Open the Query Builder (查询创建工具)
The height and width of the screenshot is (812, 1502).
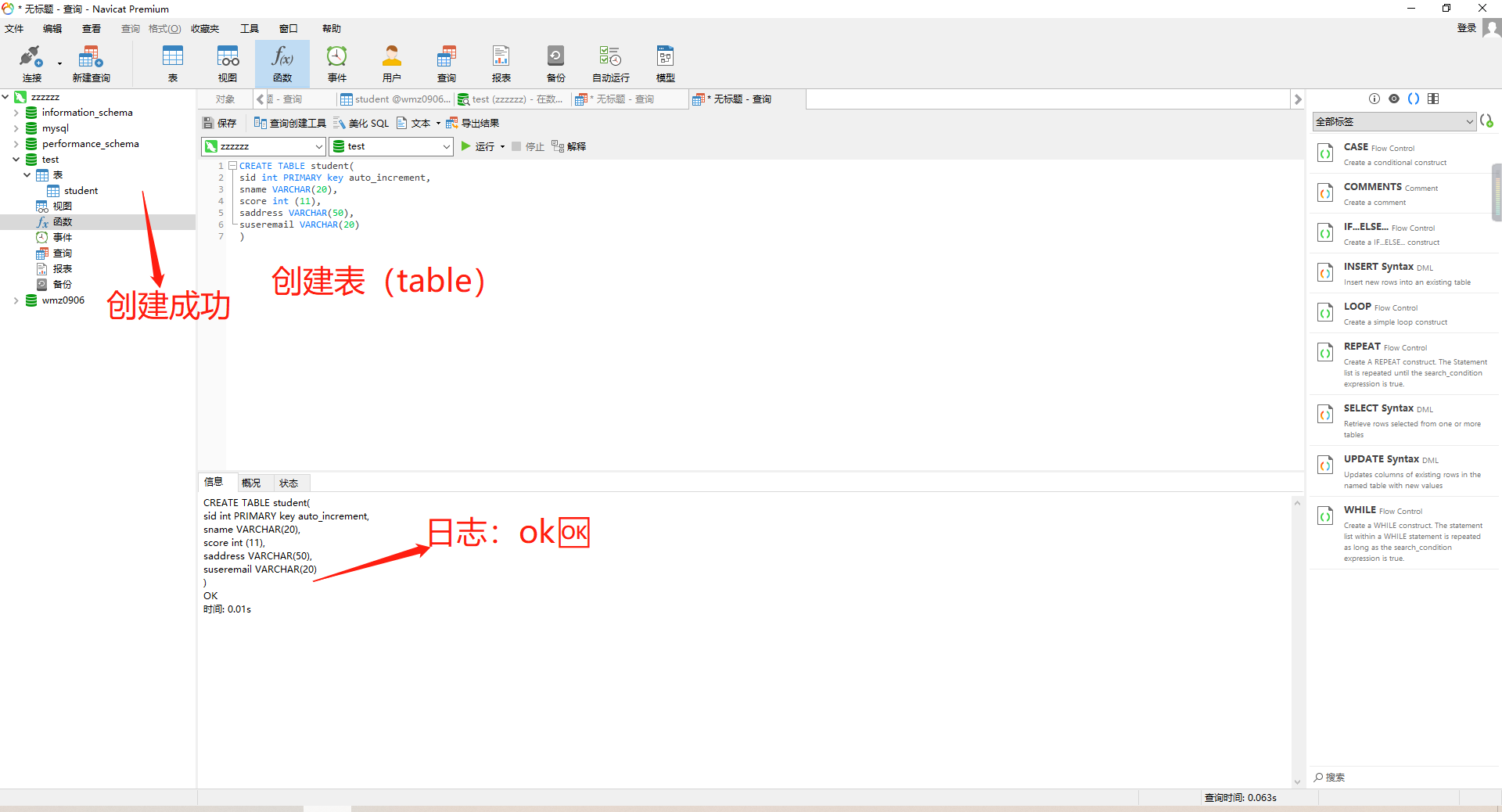point(290,123)
